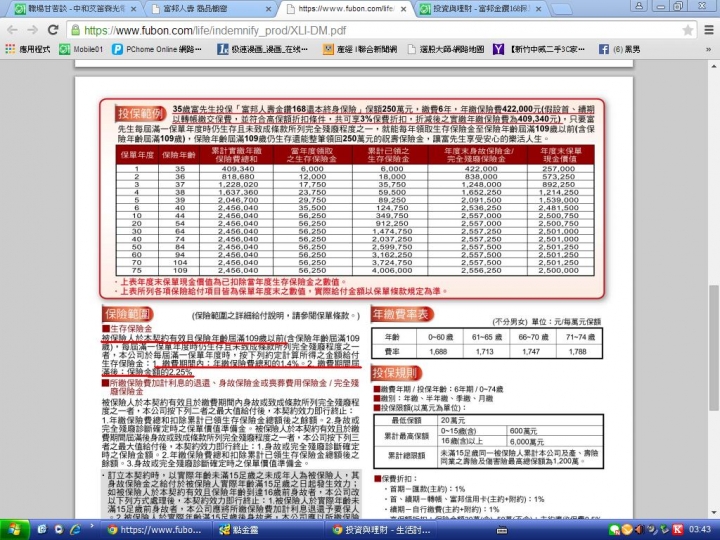Close the 職場甘苦談 tab

[134, 9]
